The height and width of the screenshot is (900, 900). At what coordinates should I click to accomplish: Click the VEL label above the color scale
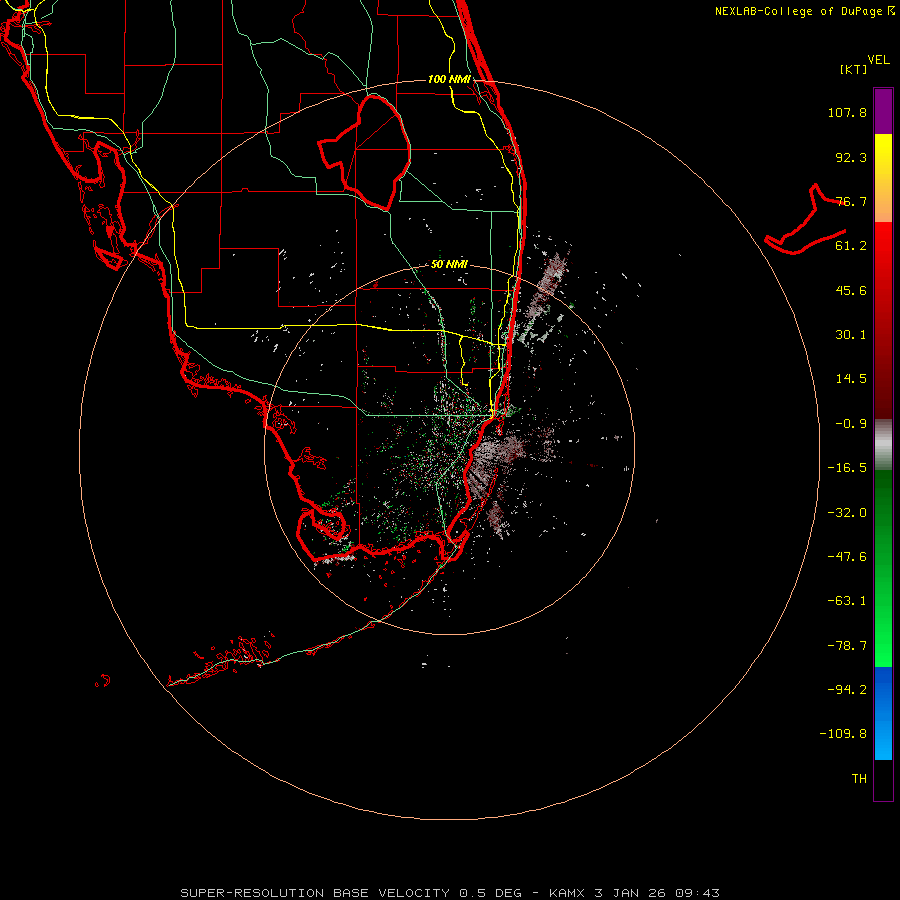click(879, 60)
